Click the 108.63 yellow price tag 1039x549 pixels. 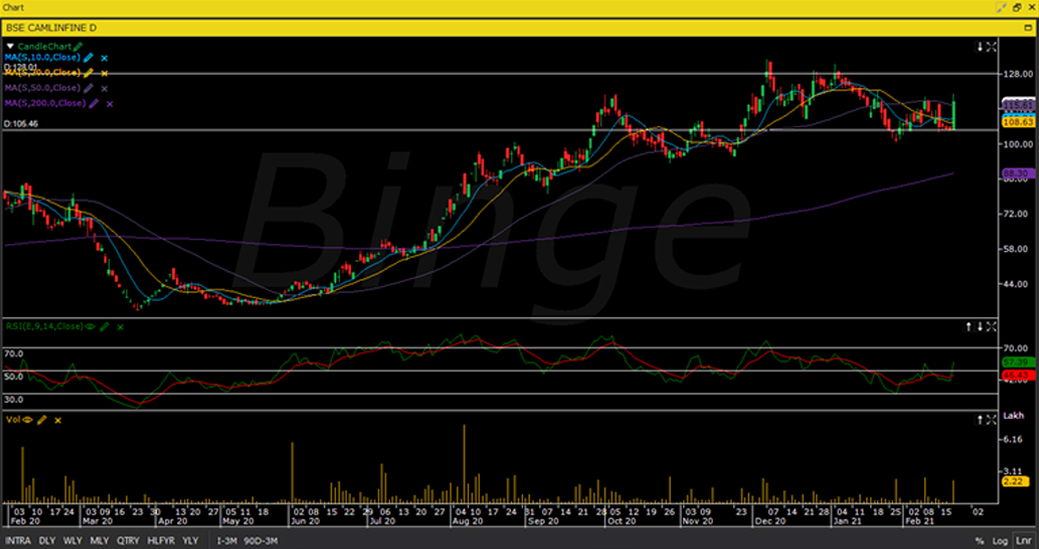(1018, 123)
